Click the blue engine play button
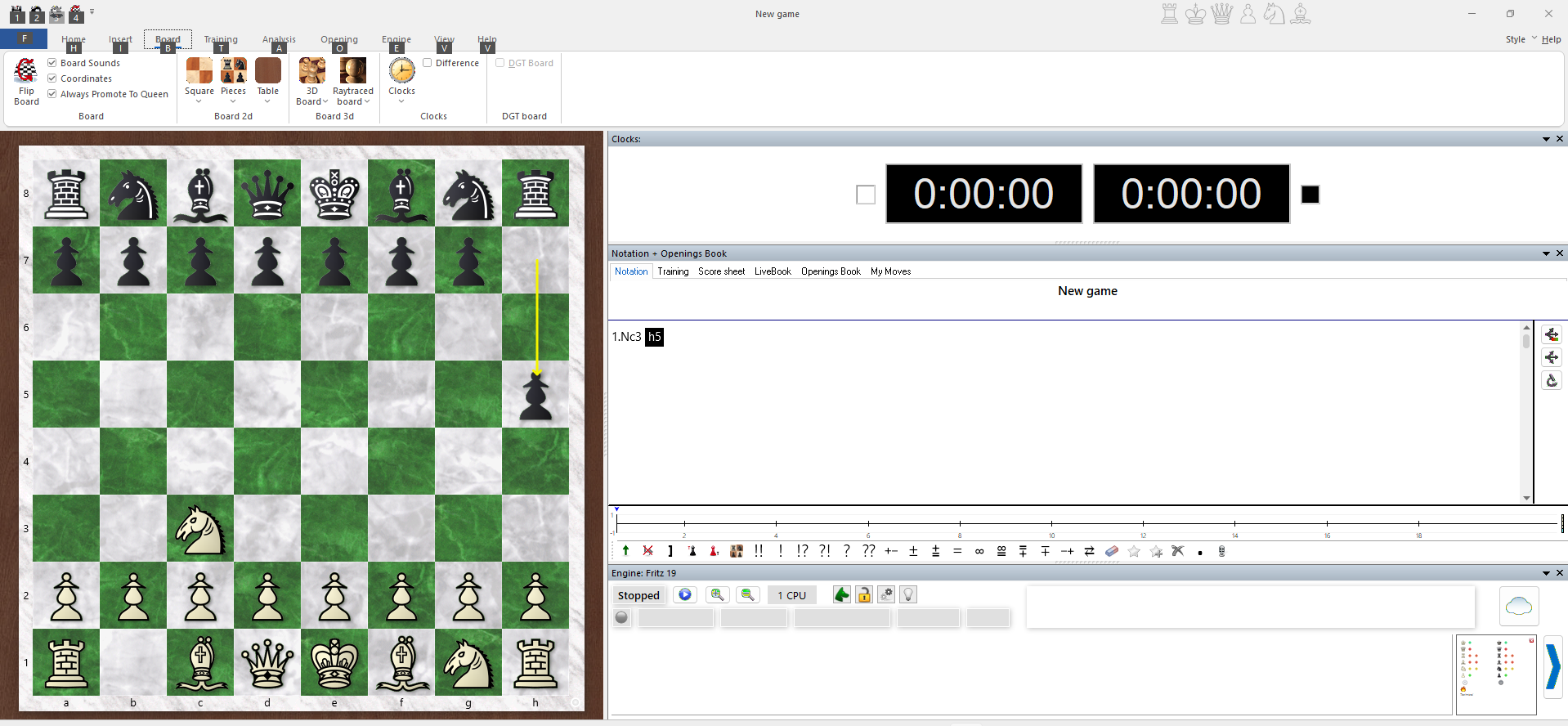This screenshot has width=1568, height=726. pyautogui.click(x=685, y=595)
